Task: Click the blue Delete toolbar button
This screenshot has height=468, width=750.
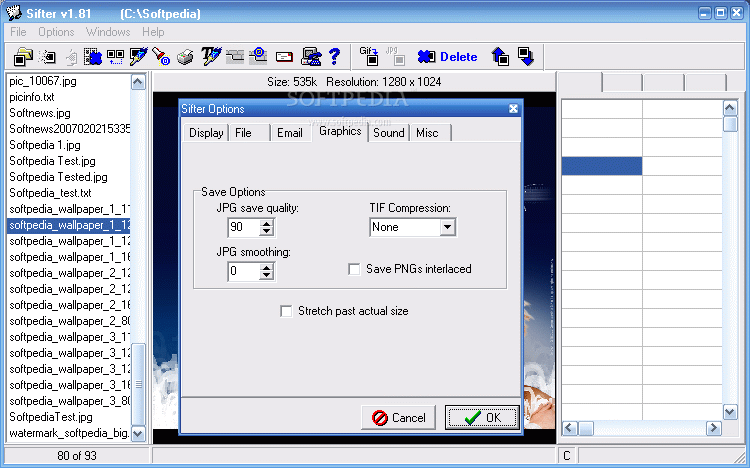Action: coord(447,57)
